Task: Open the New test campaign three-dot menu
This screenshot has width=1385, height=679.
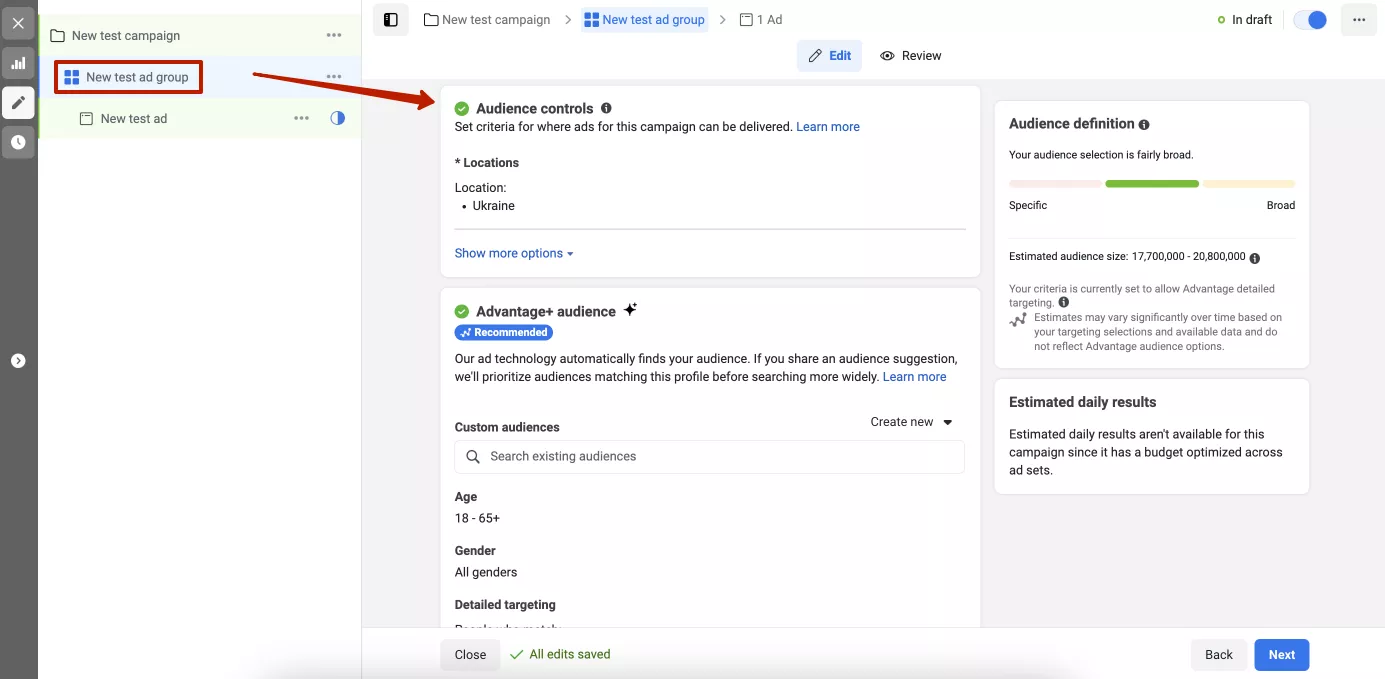Action: point(334,36)
